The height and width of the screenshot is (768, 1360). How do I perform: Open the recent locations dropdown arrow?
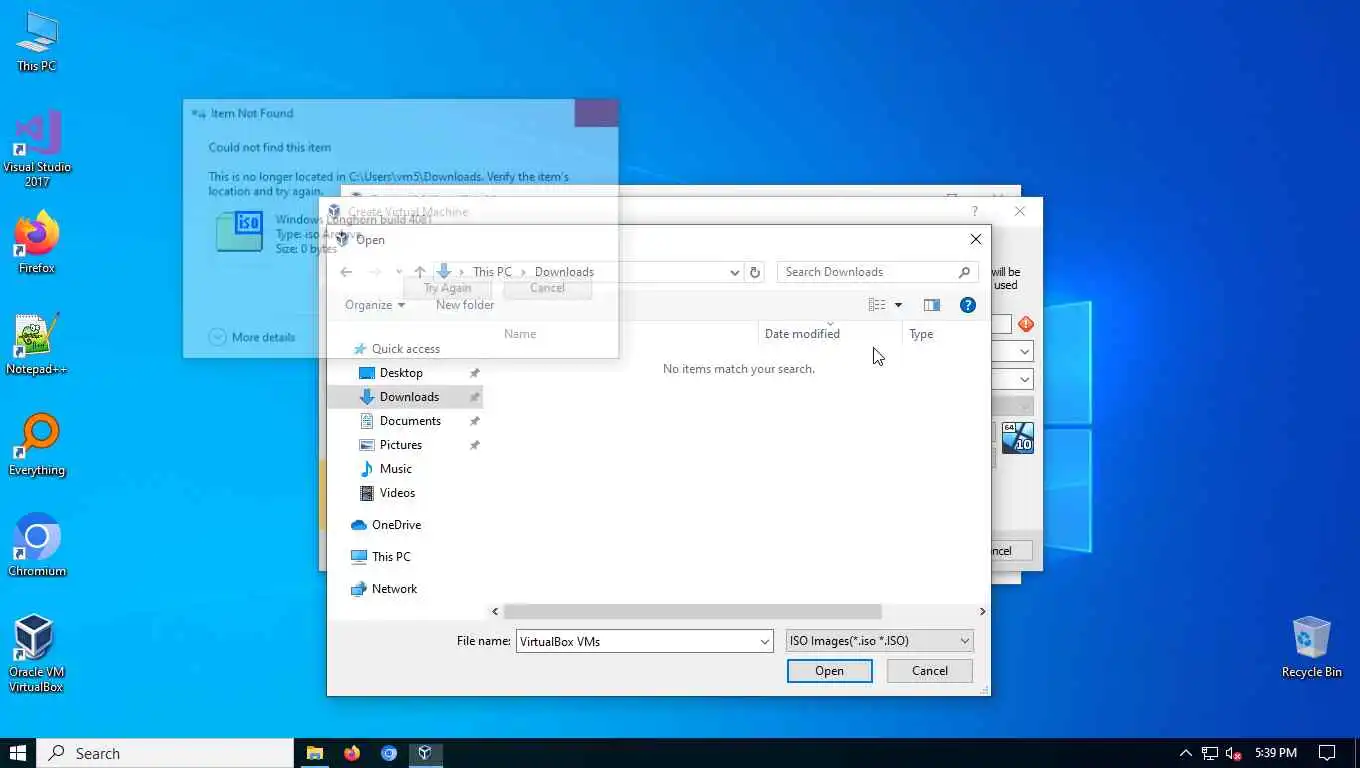pos(398,272)
